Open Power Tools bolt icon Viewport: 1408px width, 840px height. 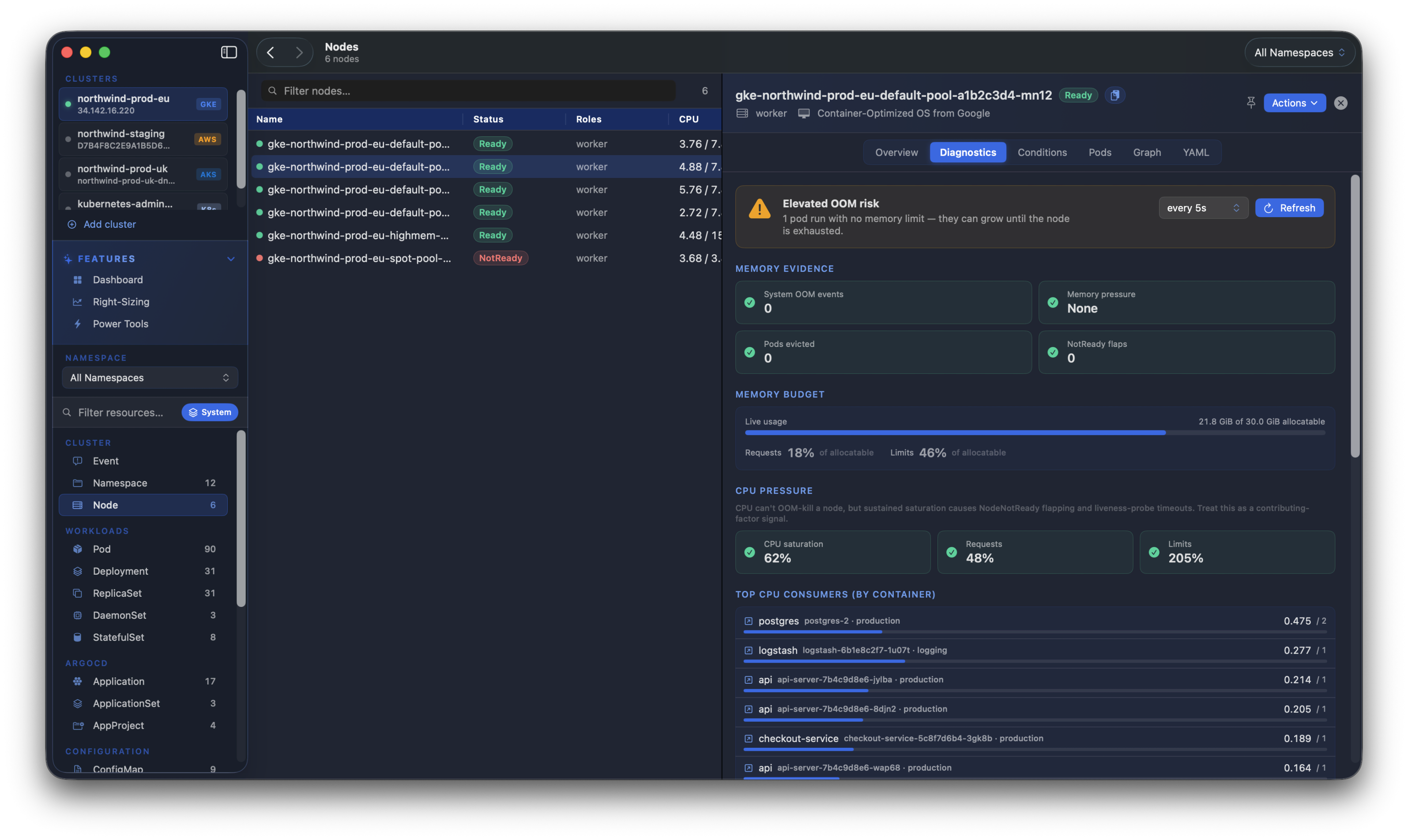tap(78, 324)
